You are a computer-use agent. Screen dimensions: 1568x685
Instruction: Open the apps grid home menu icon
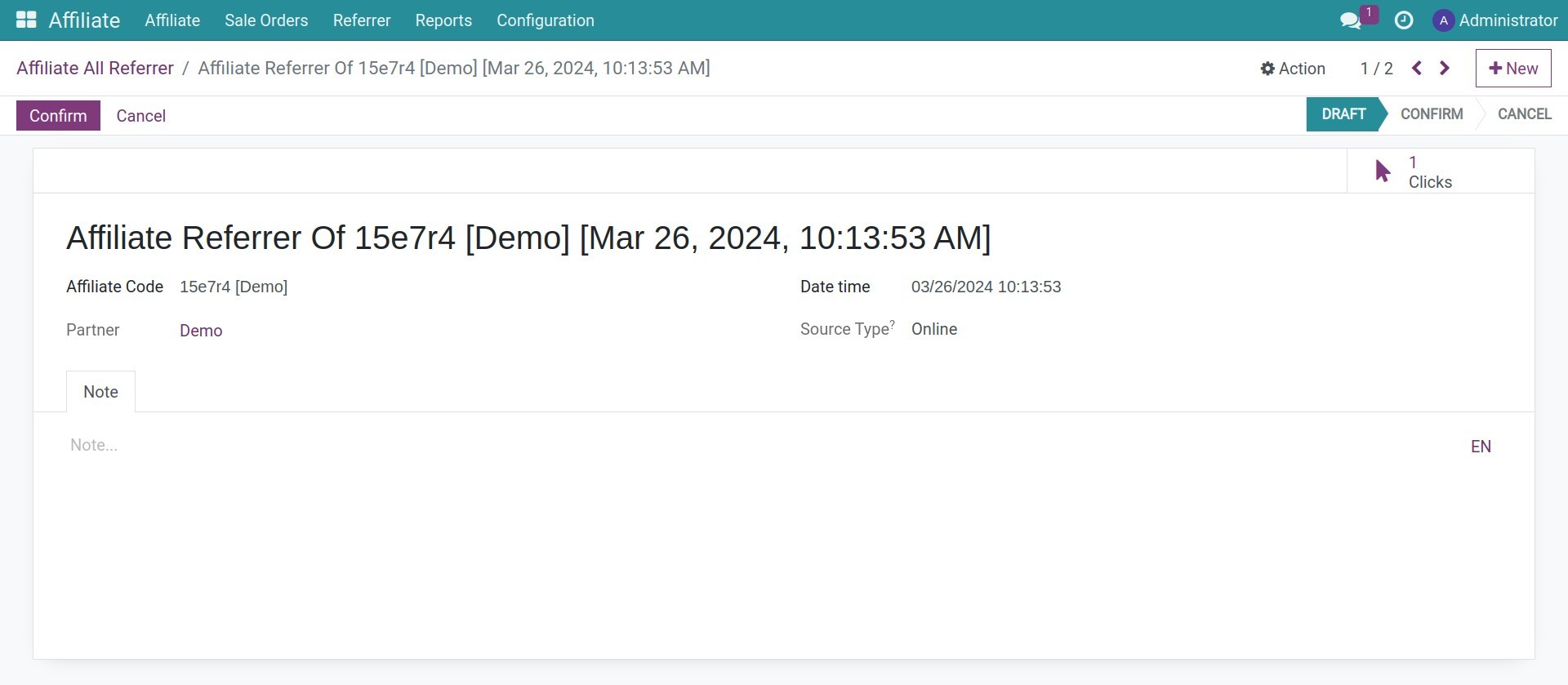[26, 20]
